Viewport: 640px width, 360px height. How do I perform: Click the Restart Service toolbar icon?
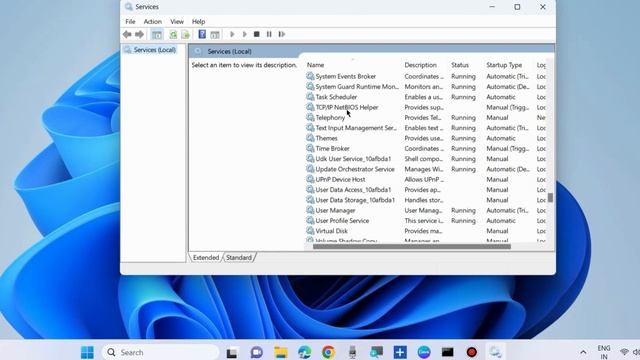[282, 34]
